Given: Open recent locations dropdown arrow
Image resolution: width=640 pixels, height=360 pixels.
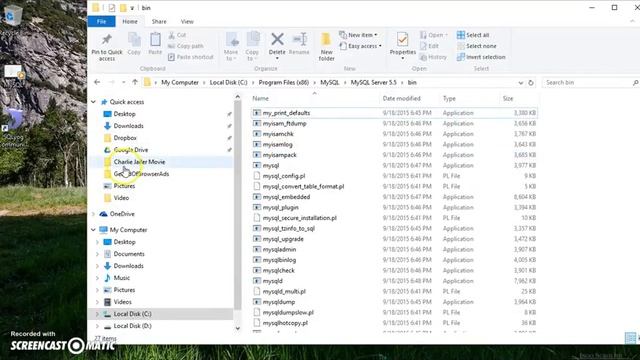Looking at the screenshot, I should point(123,82).
